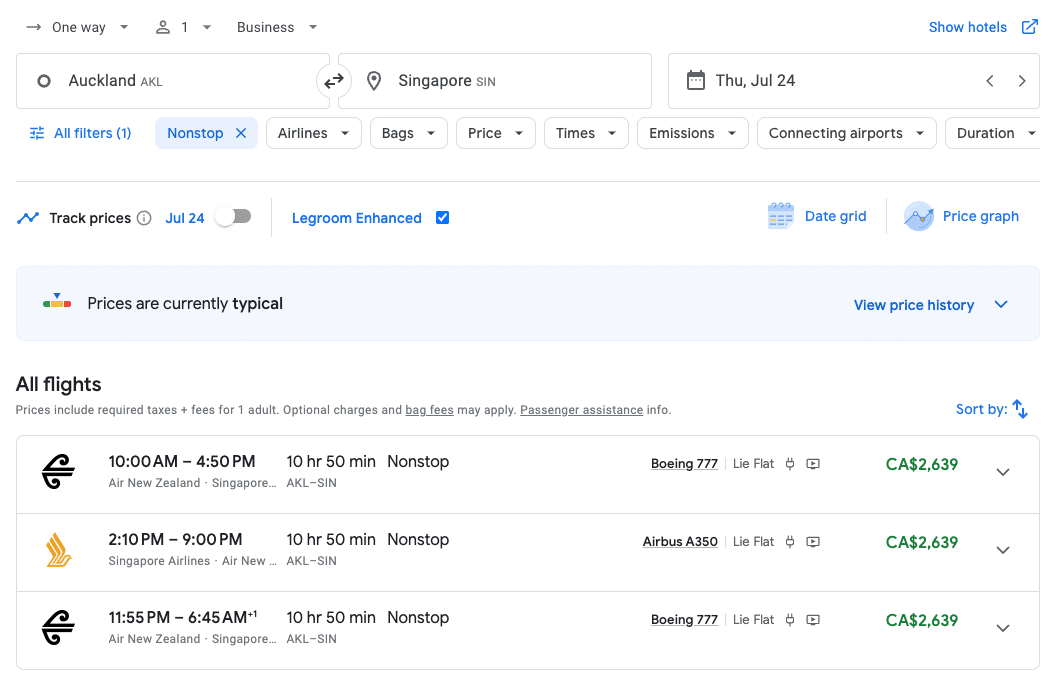Uncheck the Legroom Enhanced checkbox
The image size is (1054, 683).
[x=442, y=218]
